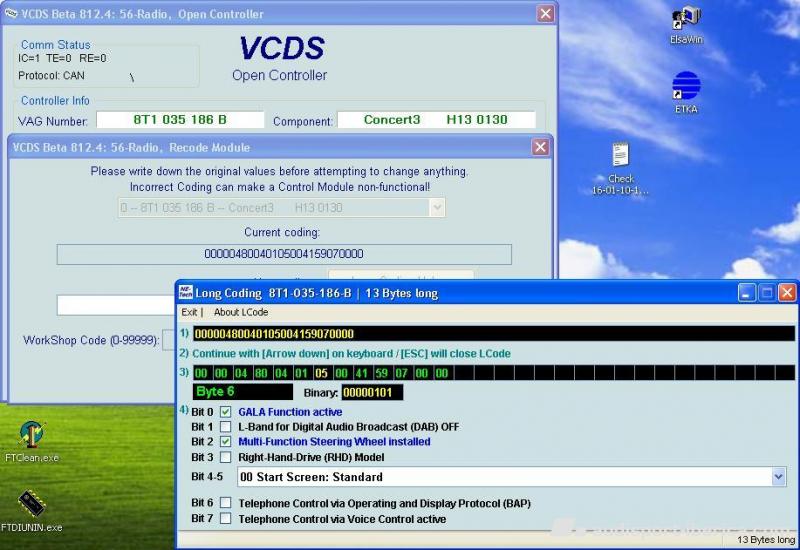Uncheck Bit 2 Multi-Function Steering Wheel installed
The image size is (800, 550).
click(x=226, y=441)
